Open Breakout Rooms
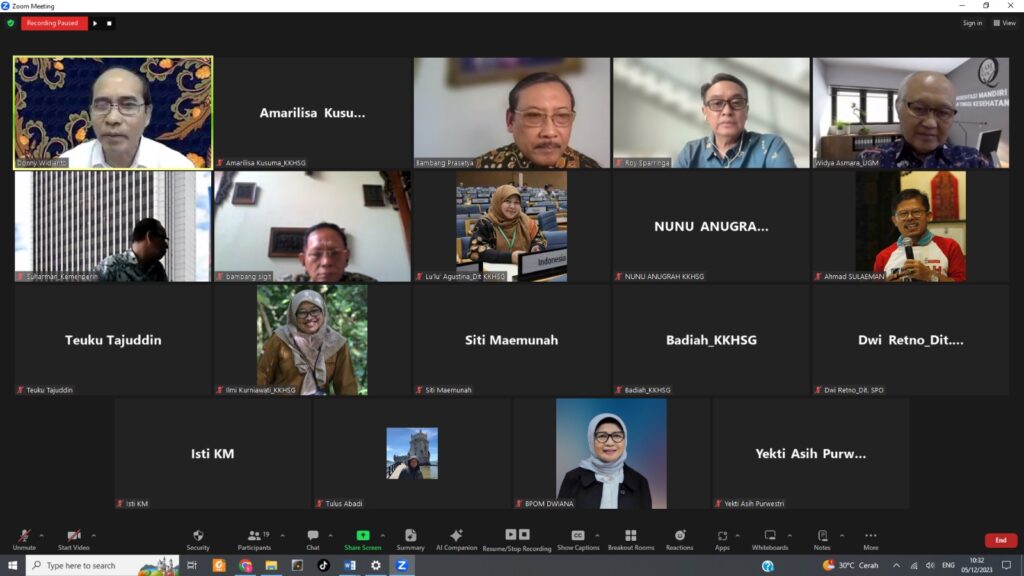Viewport: 1024px width, 576px height. [630, 539]
